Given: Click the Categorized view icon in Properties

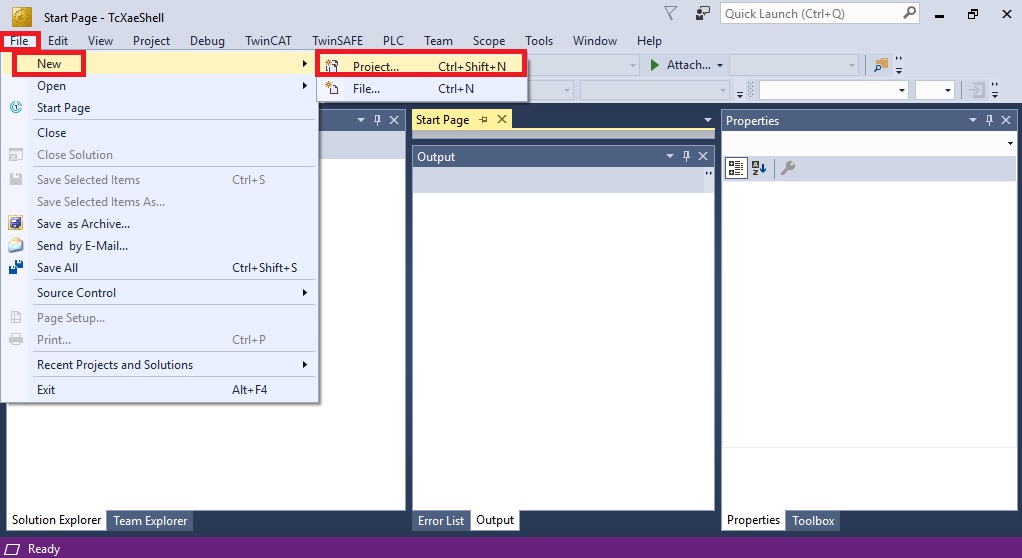Looking at the screenshot, I should (x=736, y=168).
